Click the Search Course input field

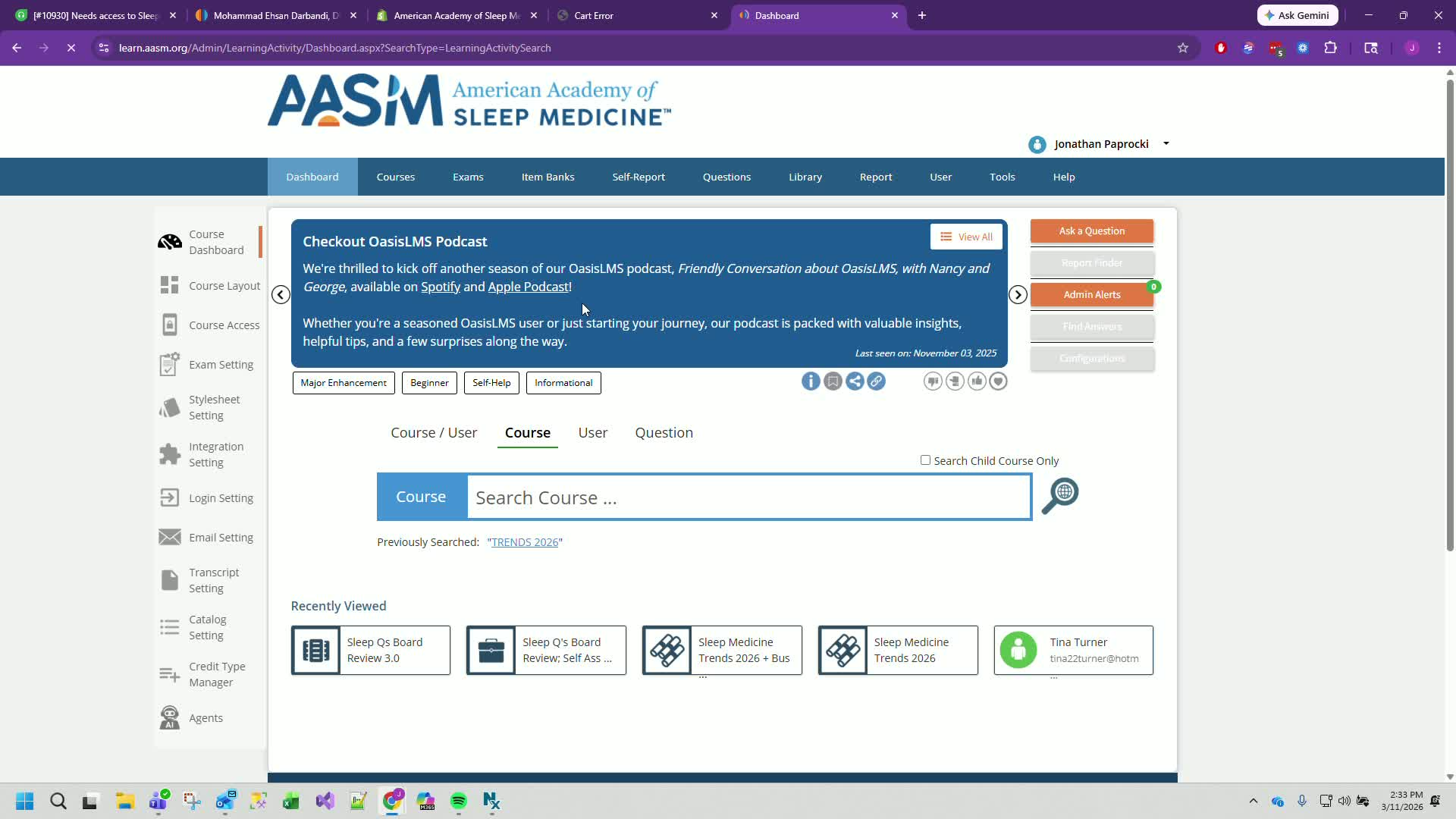tap(748, 497)
